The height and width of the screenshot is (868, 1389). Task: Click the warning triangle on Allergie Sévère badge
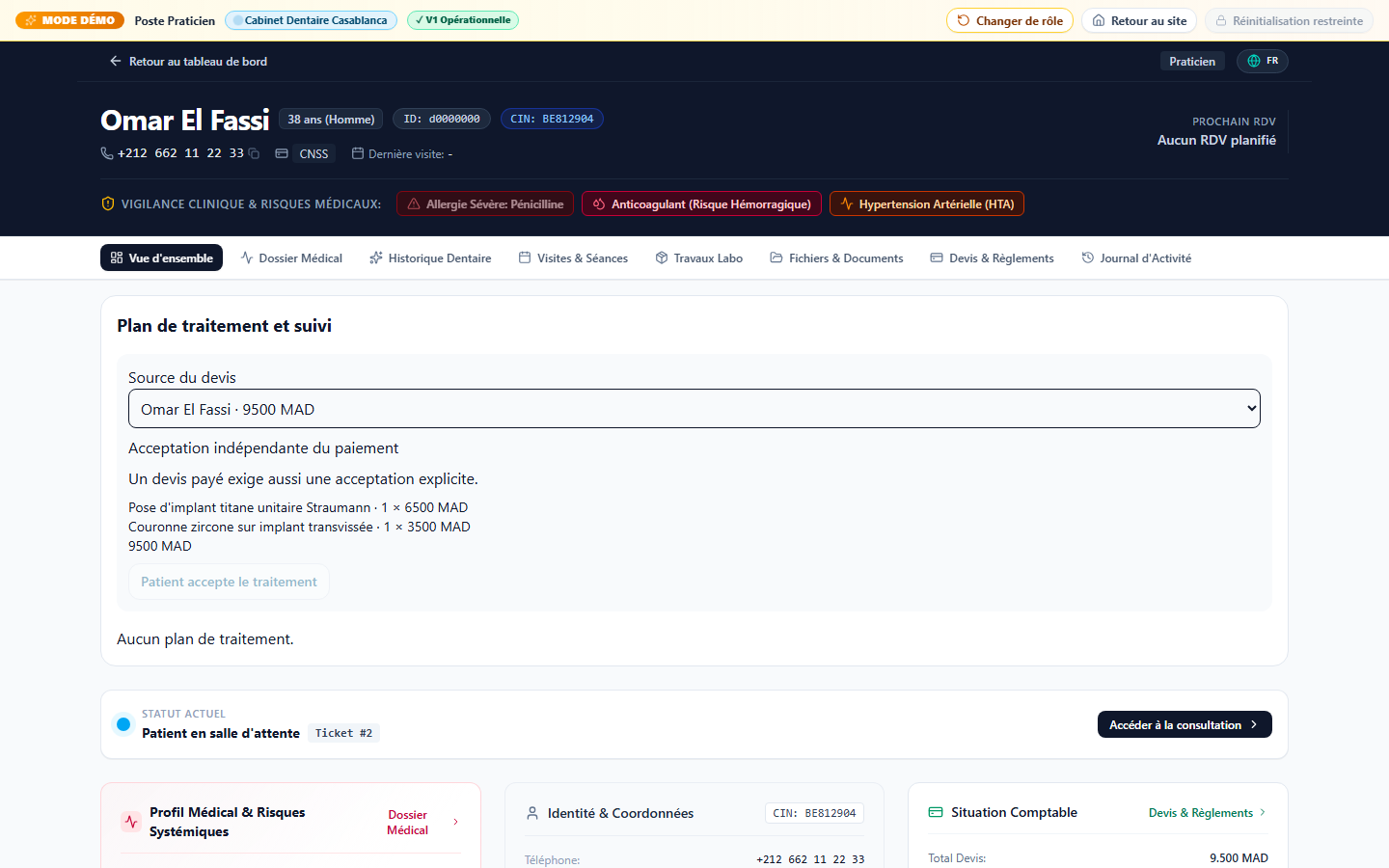pyautogui.click(x=414, y=203)
